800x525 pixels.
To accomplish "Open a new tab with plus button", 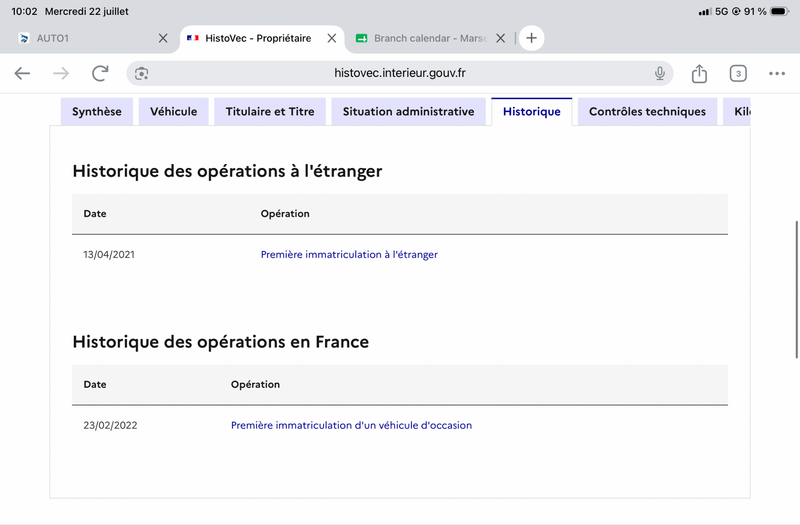I will (x=531, y=38).
